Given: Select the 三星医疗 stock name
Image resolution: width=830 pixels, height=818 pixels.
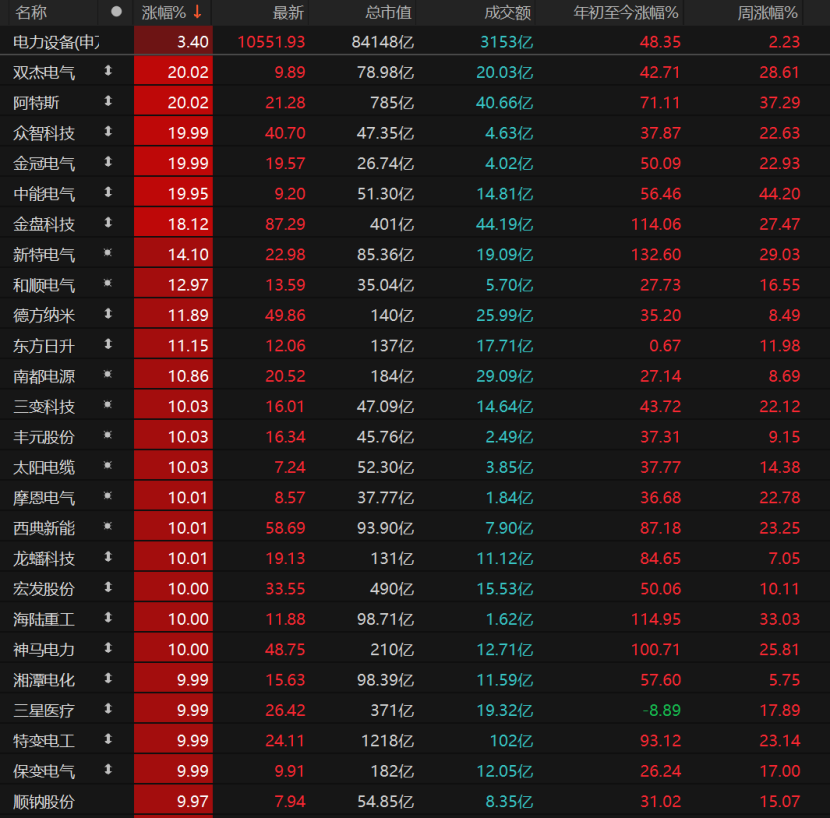Looking at the screenshot, I should click(x=44, y=710).
